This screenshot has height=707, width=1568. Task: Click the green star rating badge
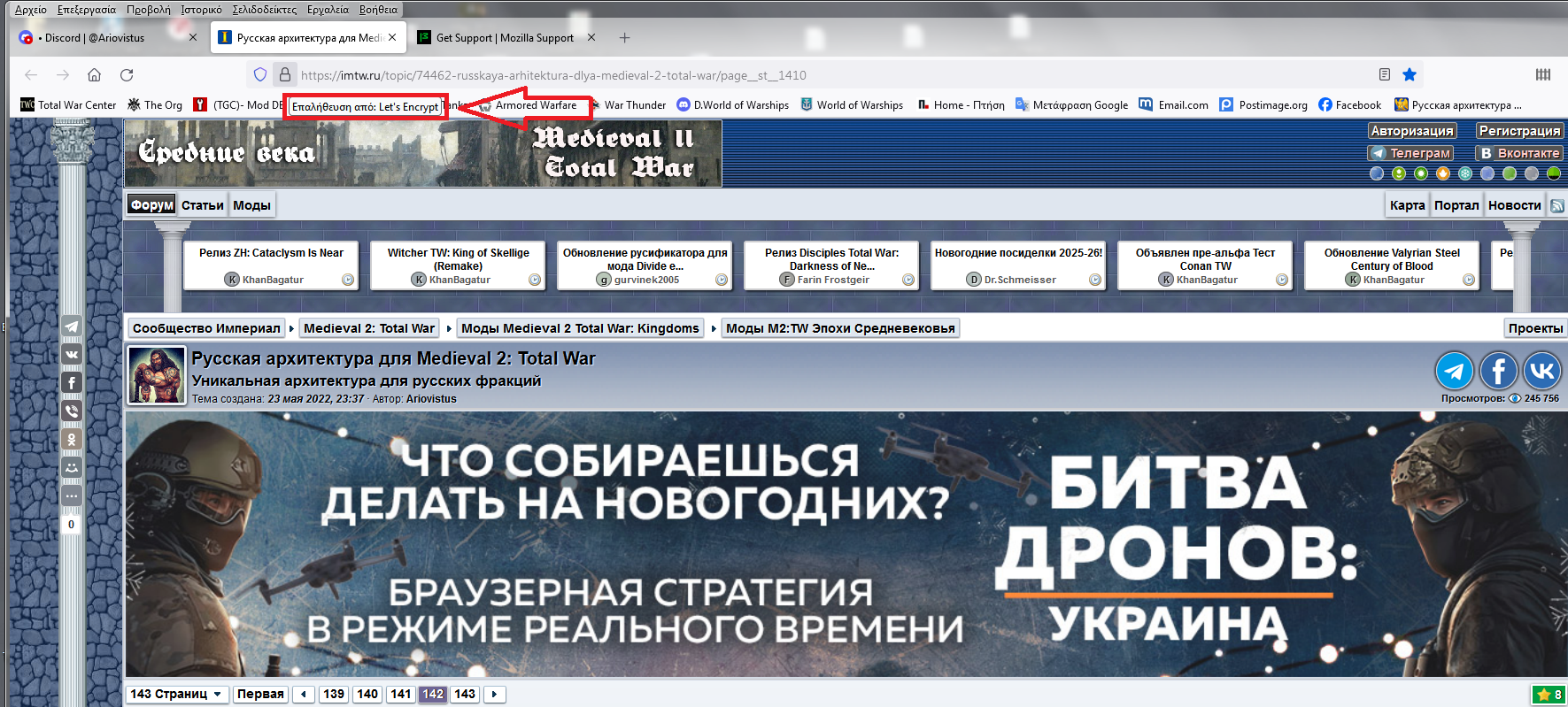pos(1549,695)
